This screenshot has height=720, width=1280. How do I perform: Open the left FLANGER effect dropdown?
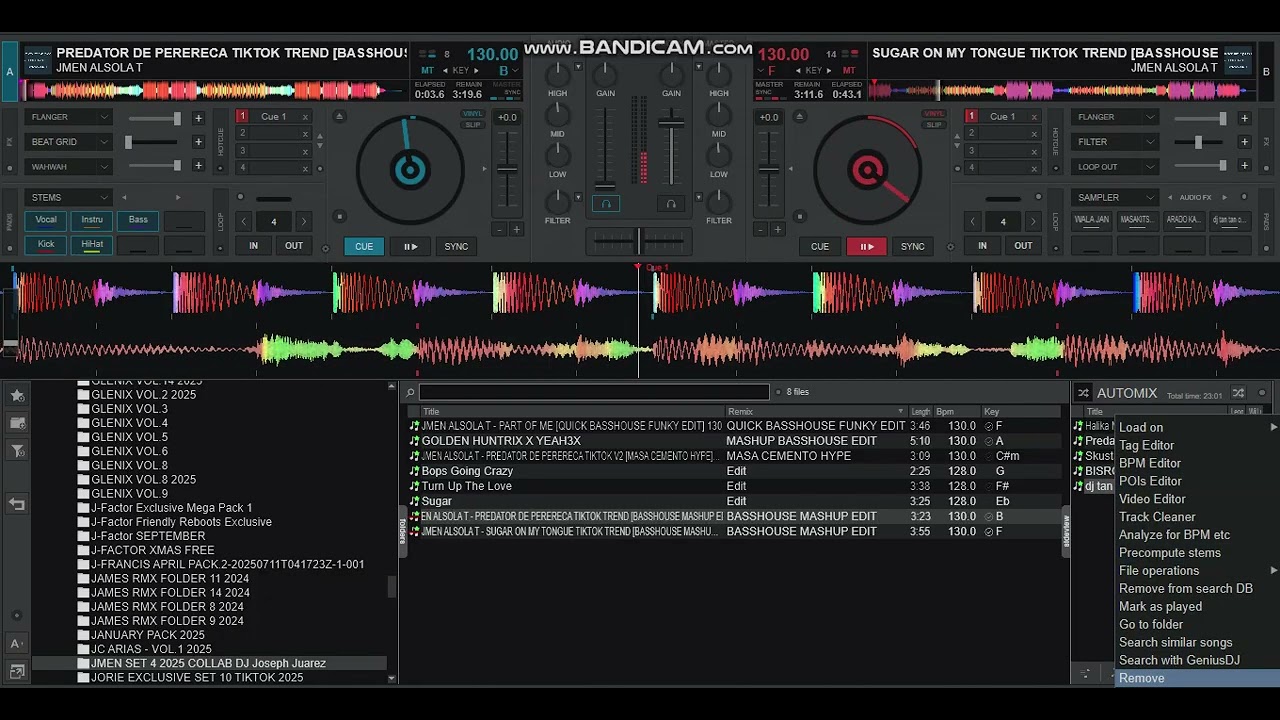point(68,117)
